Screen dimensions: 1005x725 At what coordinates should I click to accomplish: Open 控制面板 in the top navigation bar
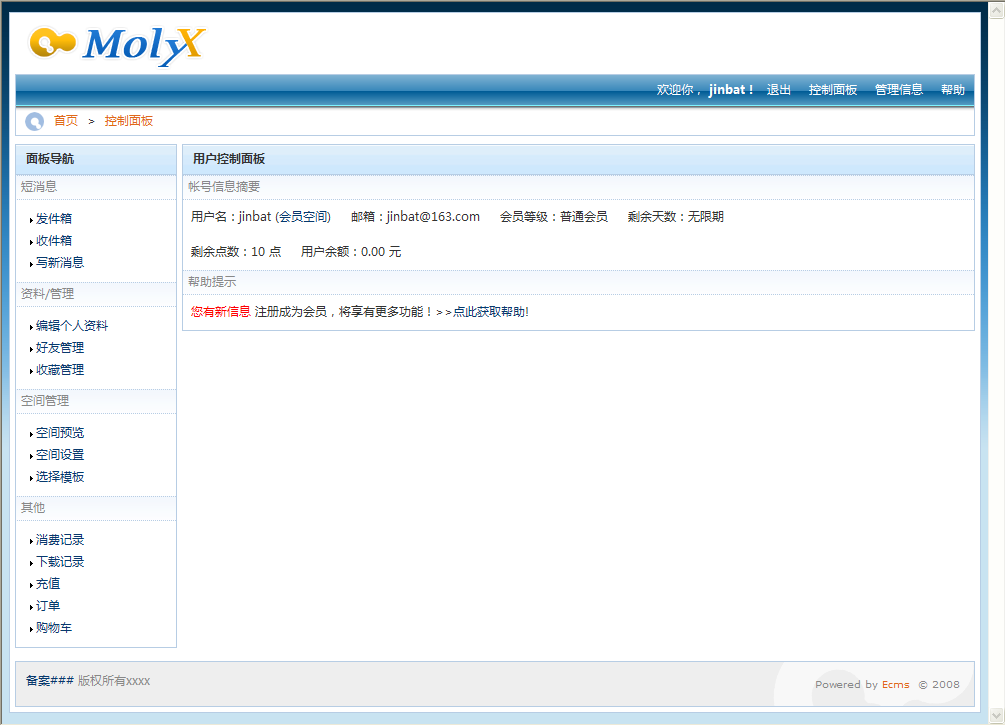click(x=832, y=90)
